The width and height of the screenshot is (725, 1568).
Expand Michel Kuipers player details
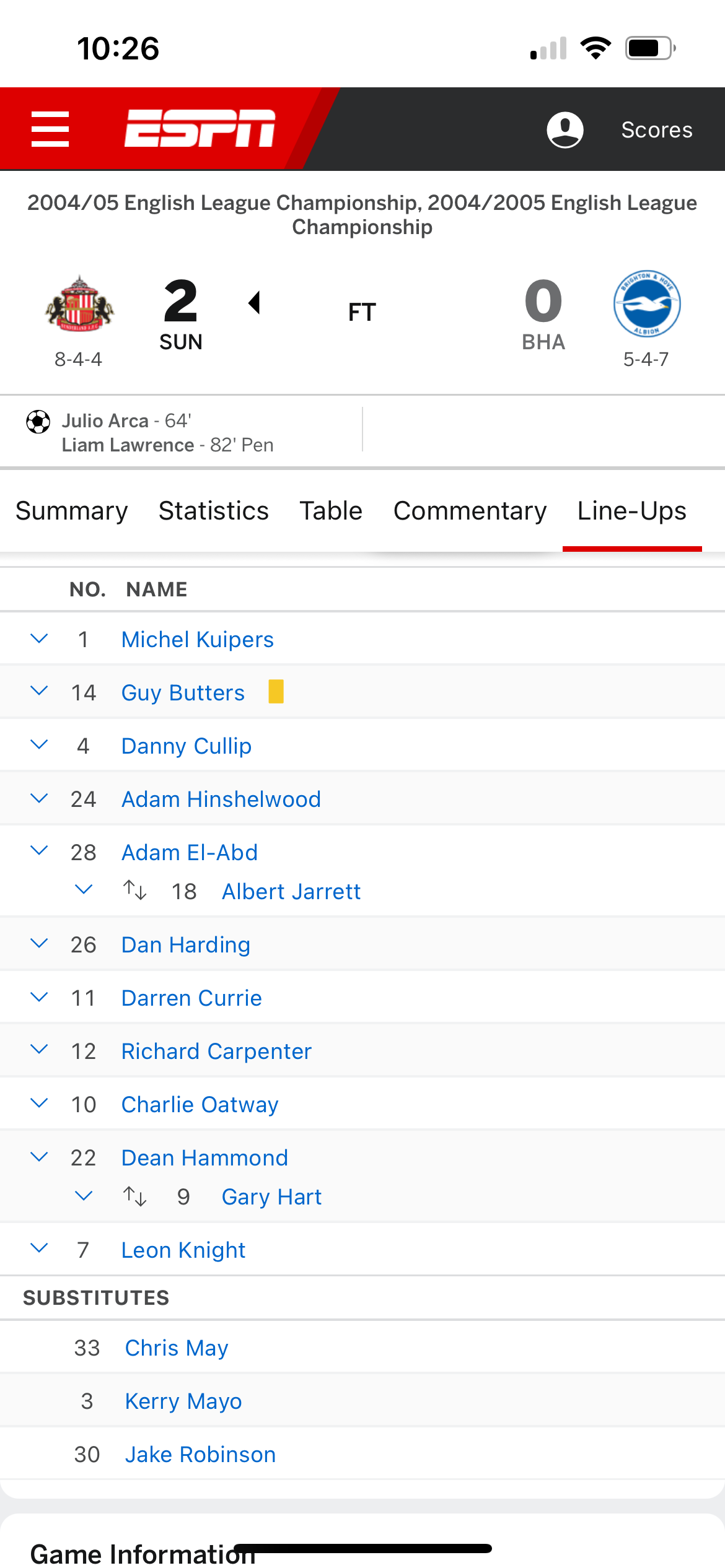pos(39,638)
